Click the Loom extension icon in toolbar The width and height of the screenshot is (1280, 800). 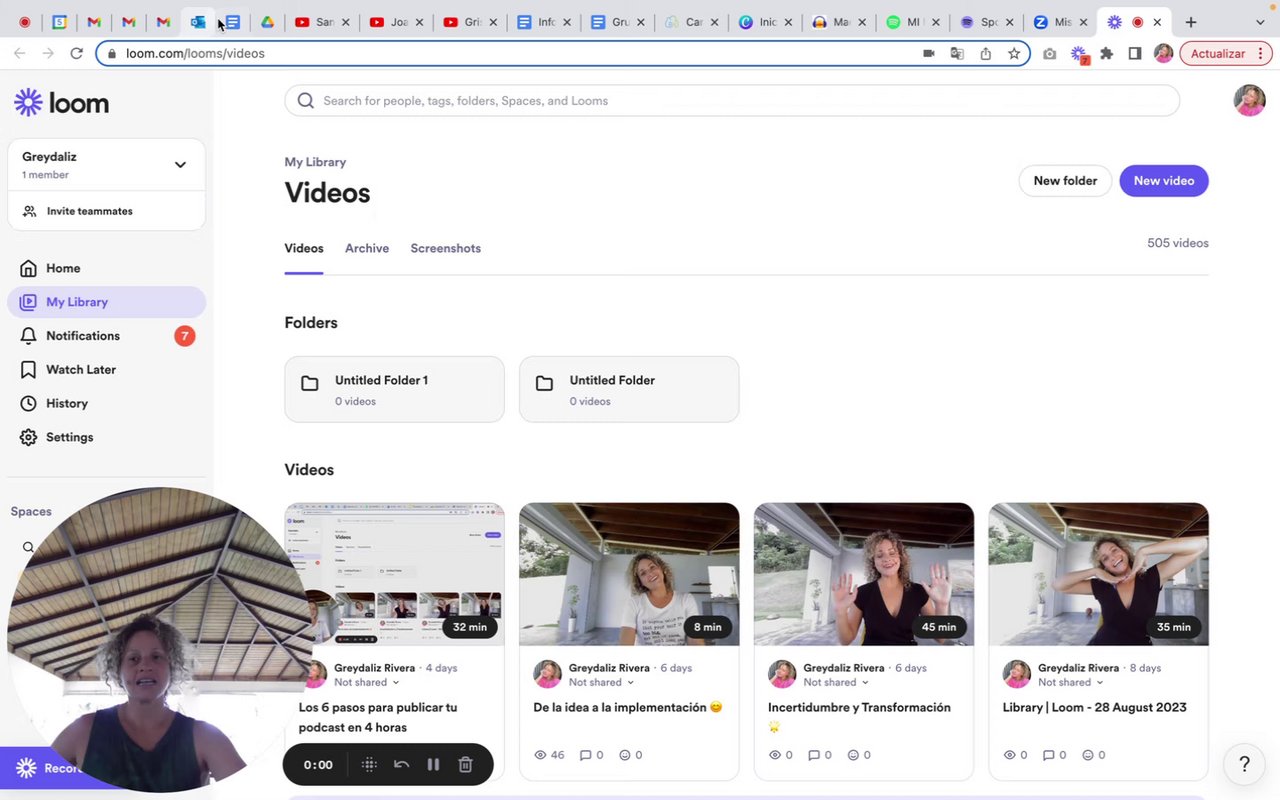pos(1079,54)
